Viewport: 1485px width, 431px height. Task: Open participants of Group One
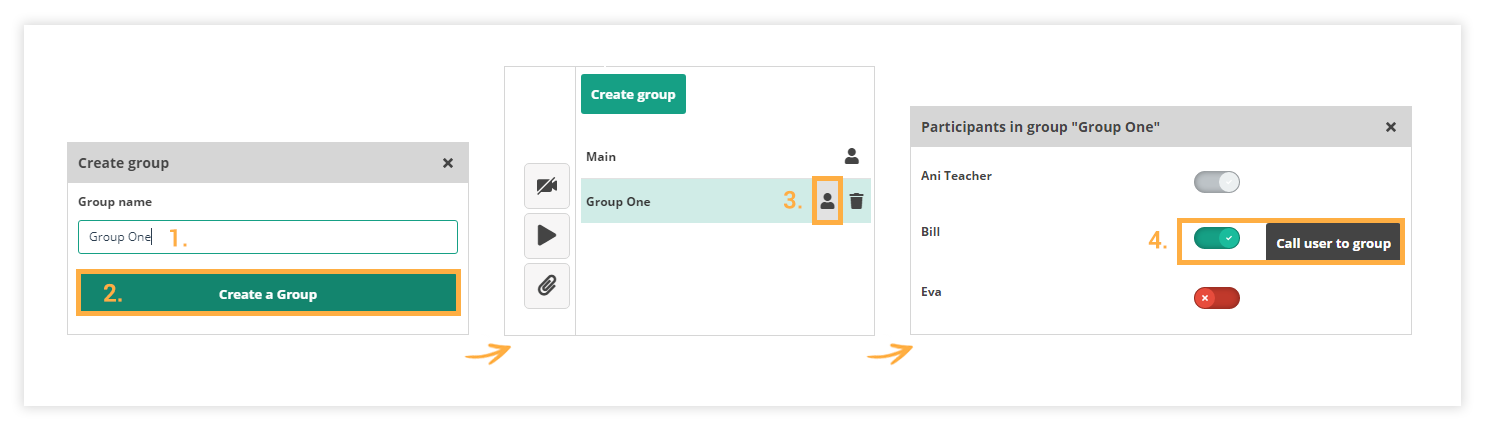[827, 201]
